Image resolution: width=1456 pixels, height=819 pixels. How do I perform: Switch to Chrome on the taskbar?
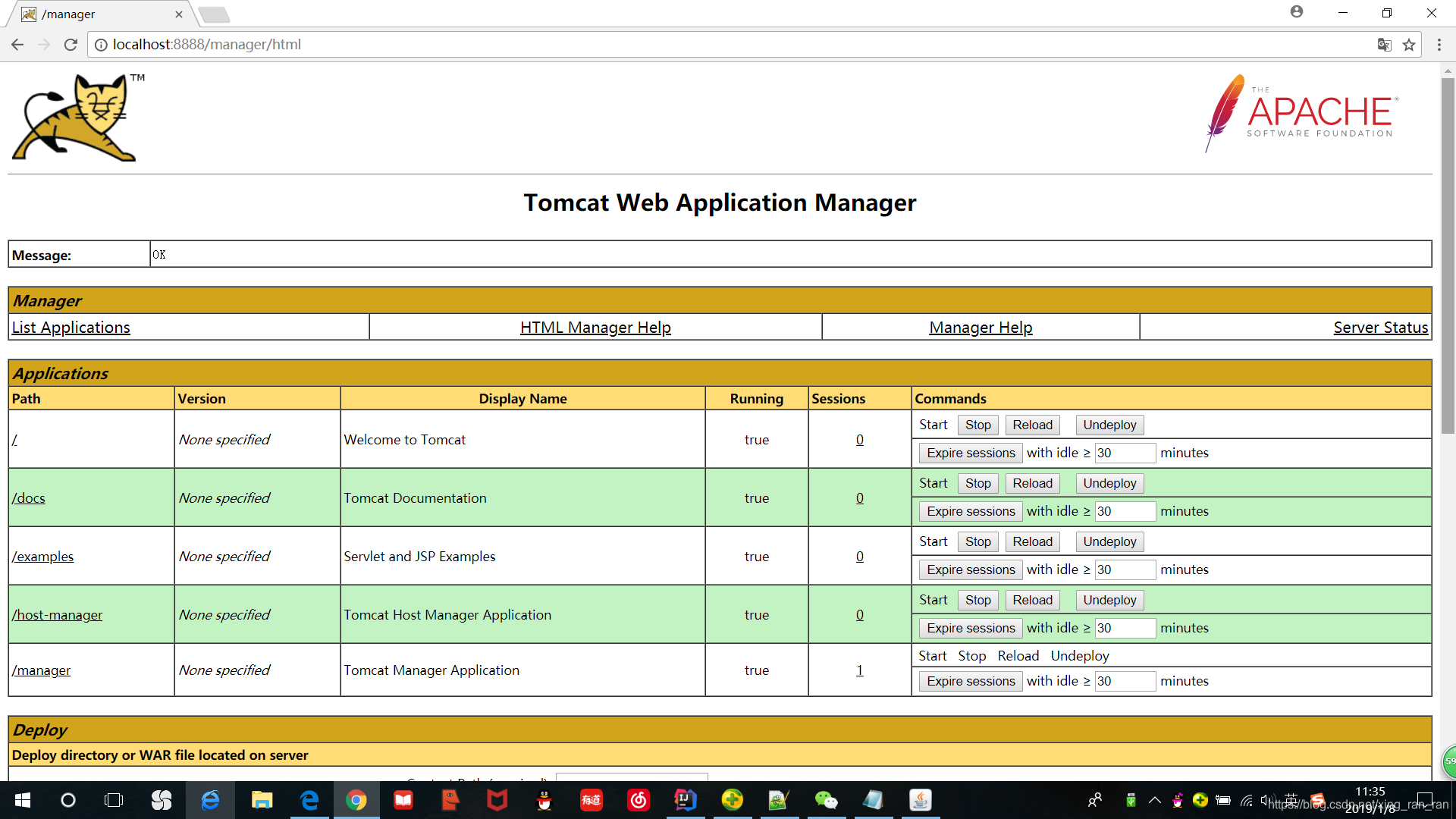pyautogui.click(x=356, y=800)
